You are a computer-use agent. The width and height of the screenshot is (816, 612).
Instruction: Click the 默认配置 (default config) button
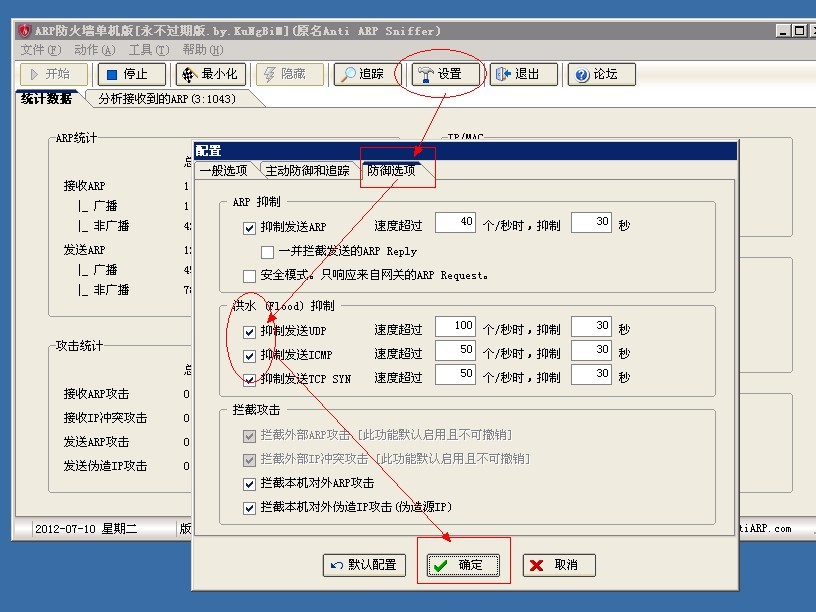pyautogui.click(x=364, y=565)
